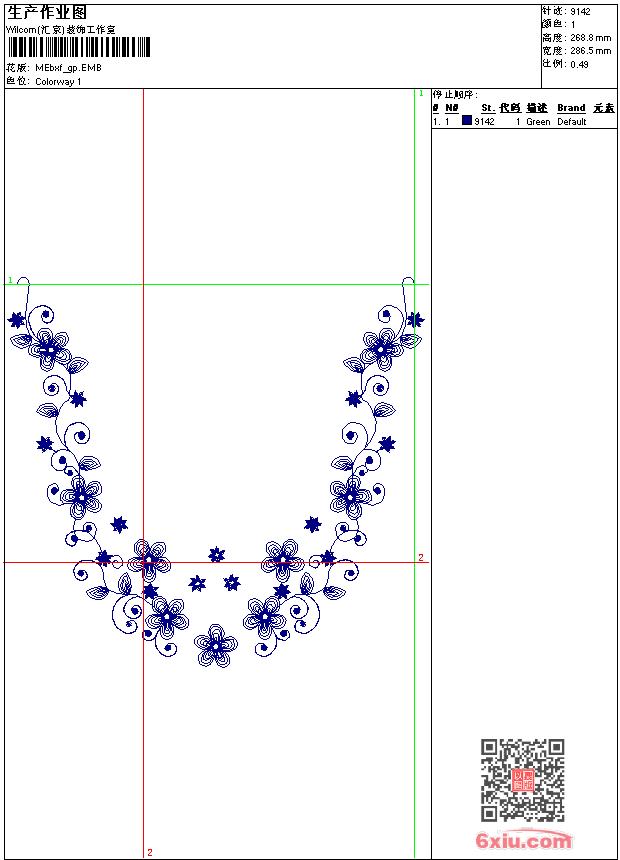This screenshot has height=860, width=620.
Task: Select the '9142' value in the stop-sequence row
Action: pyautogui.click(x=484, y=122)
